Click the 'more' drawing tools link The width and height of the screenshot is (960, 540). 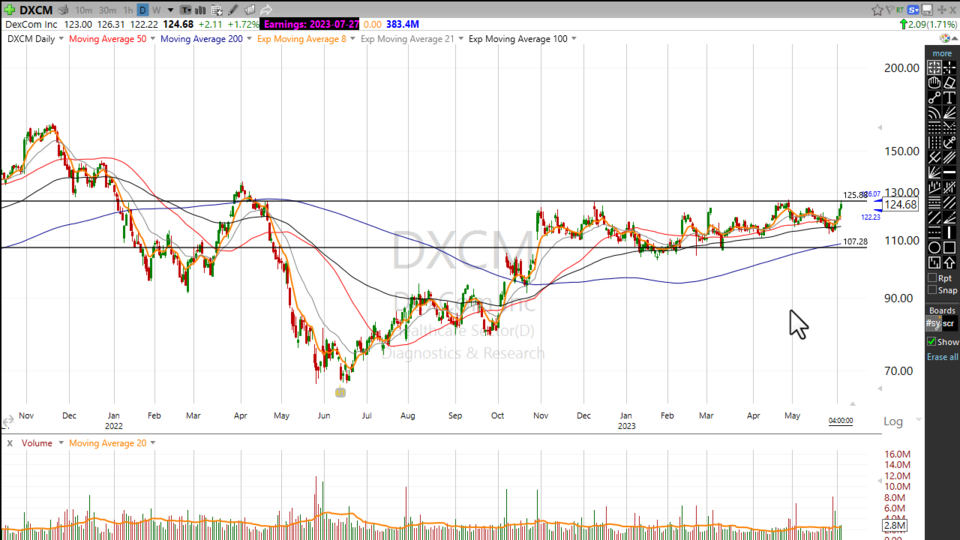942,53
